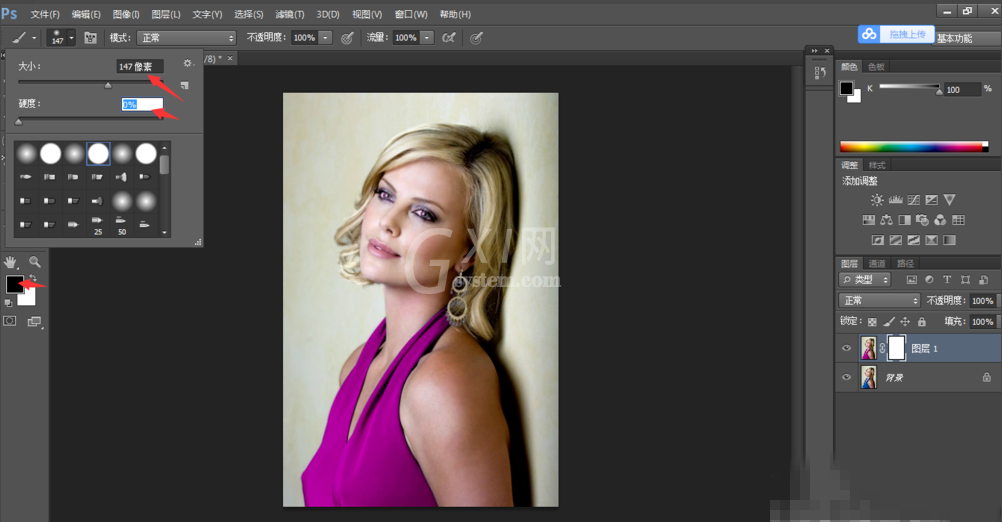1002x522 pixels.
Task: Open the brush panel toggle icon
Action: 90,38
